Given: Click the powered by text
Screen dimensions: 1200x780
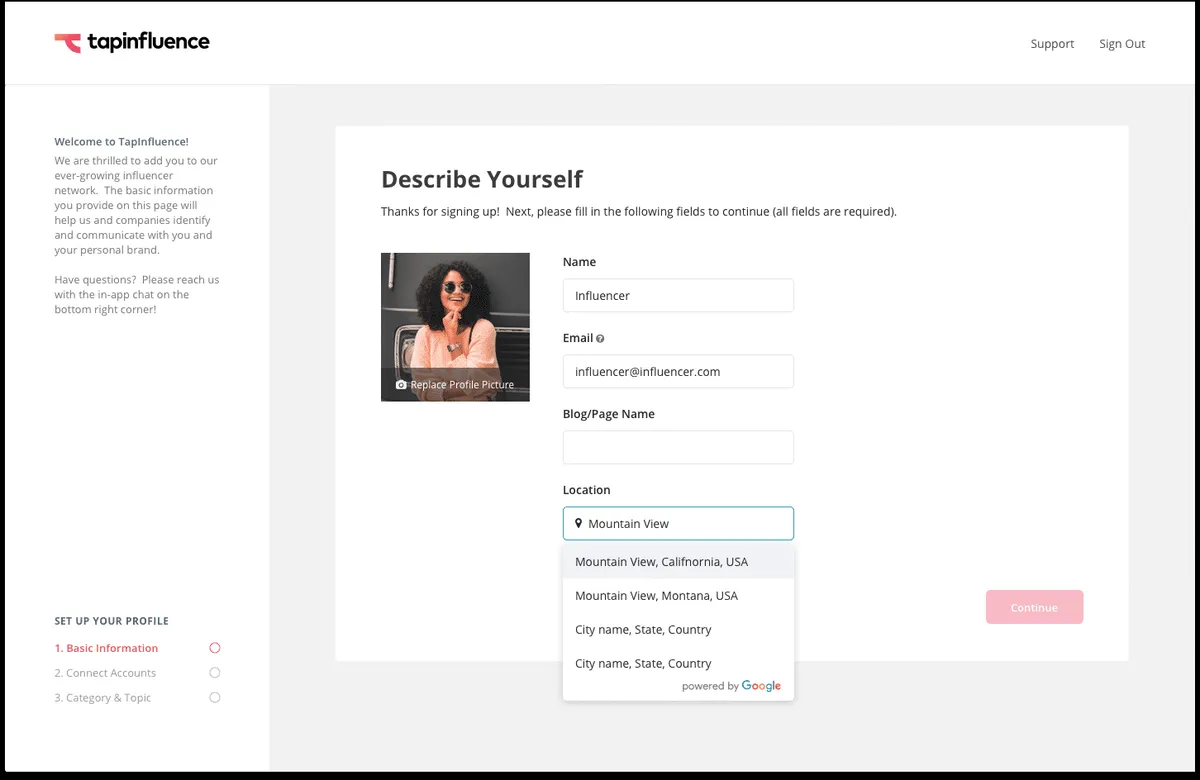Looking at the screenshot, I should click(710, 687).
